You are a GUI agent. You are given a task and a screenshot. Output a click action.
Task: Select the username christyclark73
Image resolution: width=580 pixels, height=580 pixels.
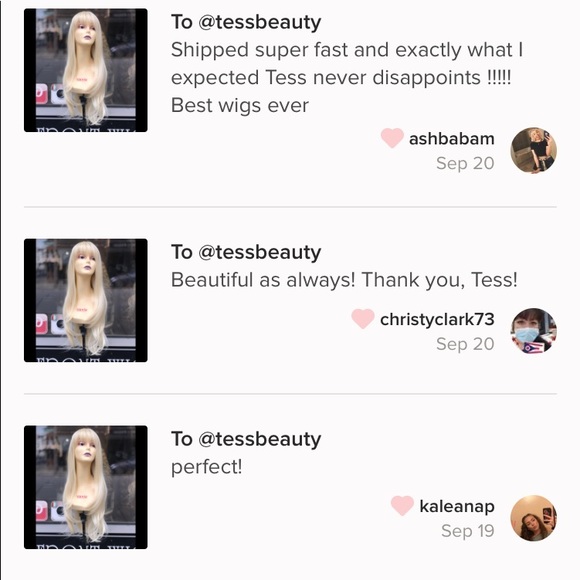pos(437,320)
